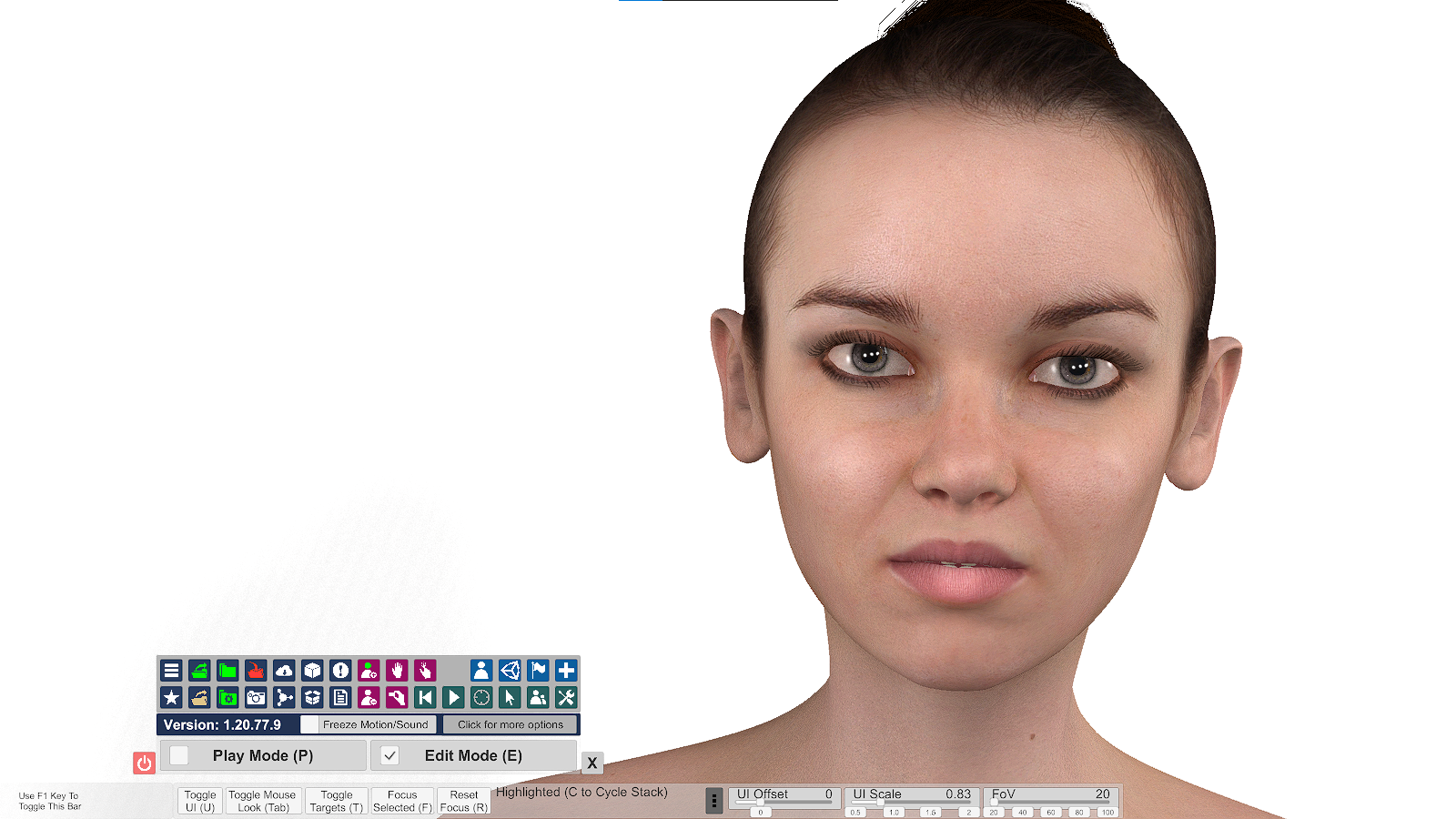Viewport: 1456px width, 819px height.
Task: Click the plain green folder icon
Action: click(227, 671)
